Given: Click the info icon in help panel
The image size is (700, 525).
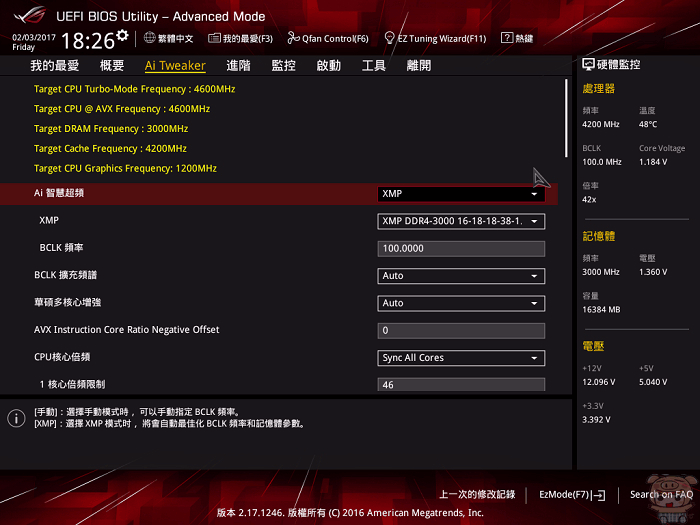Looking at the screenshot, I should (x=17, y=418).
